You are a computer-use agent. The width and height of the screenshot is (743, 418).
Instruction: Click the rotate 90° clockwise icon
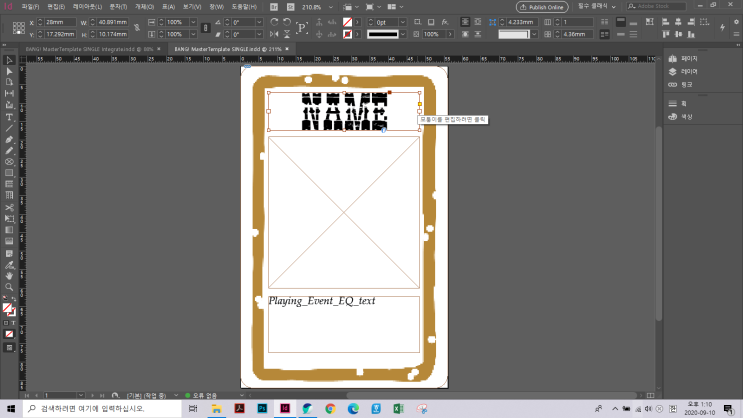(x=274, y=22)
